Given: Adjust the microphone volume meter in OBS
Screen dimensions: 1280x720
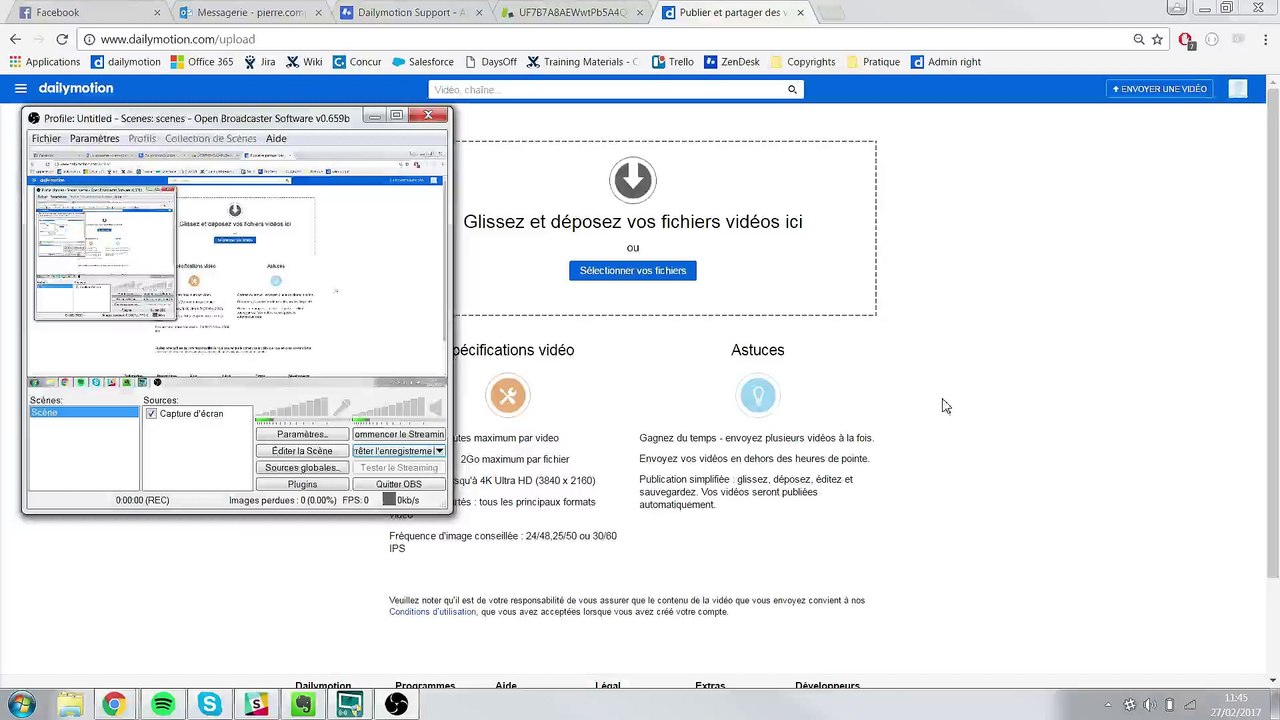Looking at the screenshot, I should [x=293, y=409].
